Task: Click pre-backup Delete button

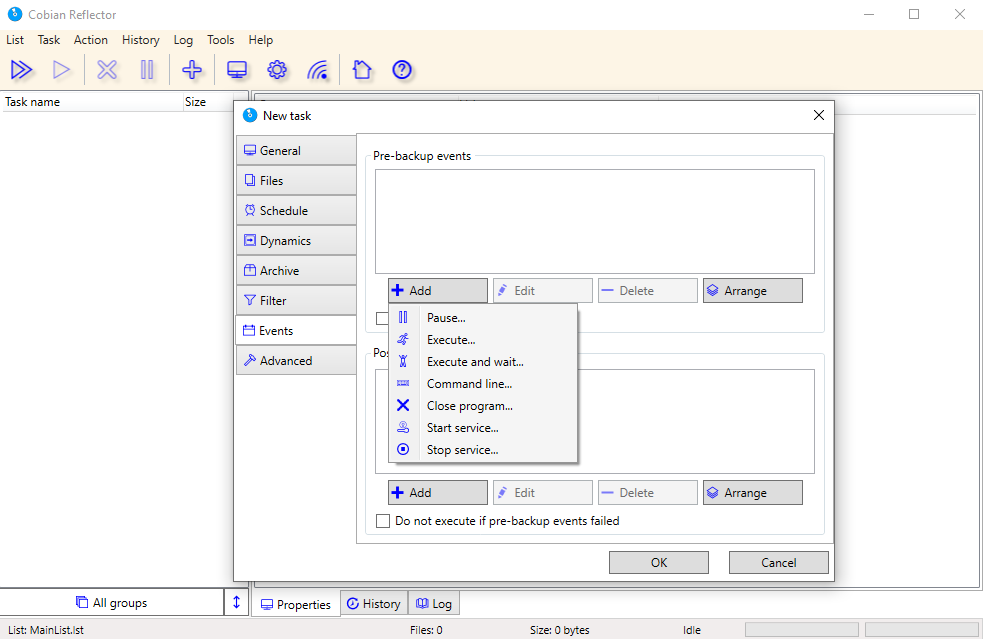Action: [x=648, y=290]
